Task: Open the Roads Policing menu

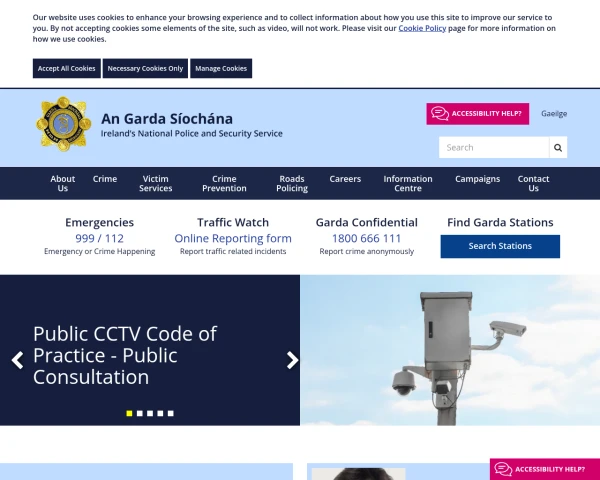Action: point(292,183)
